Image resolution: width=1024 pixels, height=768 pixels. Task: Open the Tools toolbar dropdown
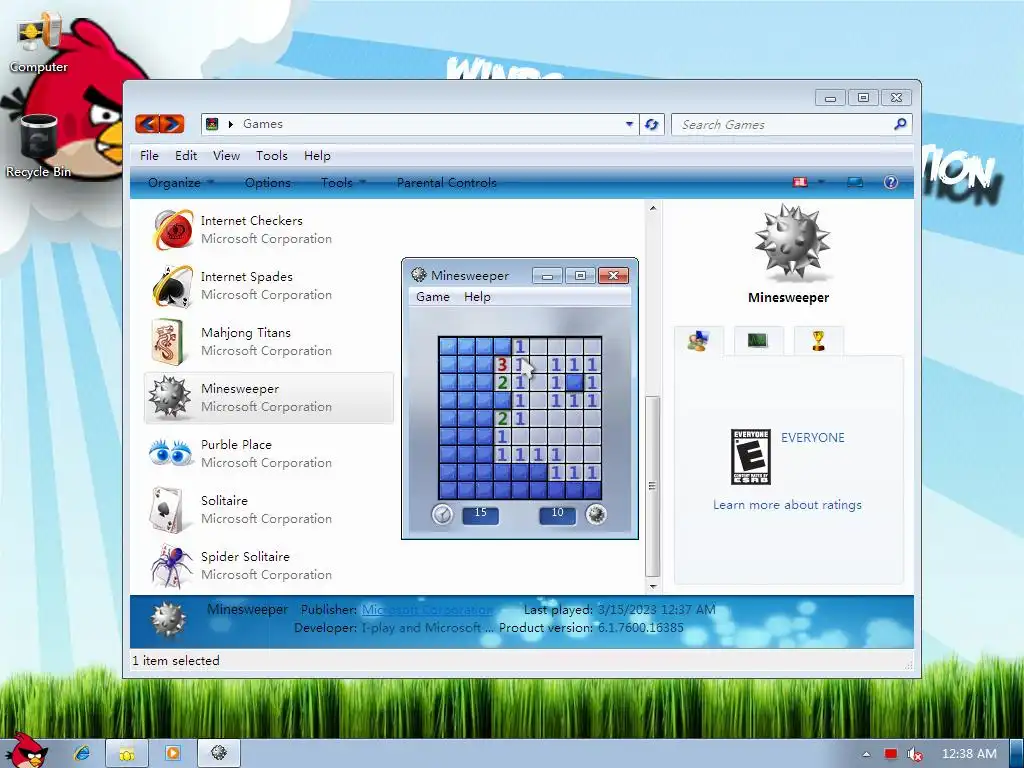(x=344, y=183)
